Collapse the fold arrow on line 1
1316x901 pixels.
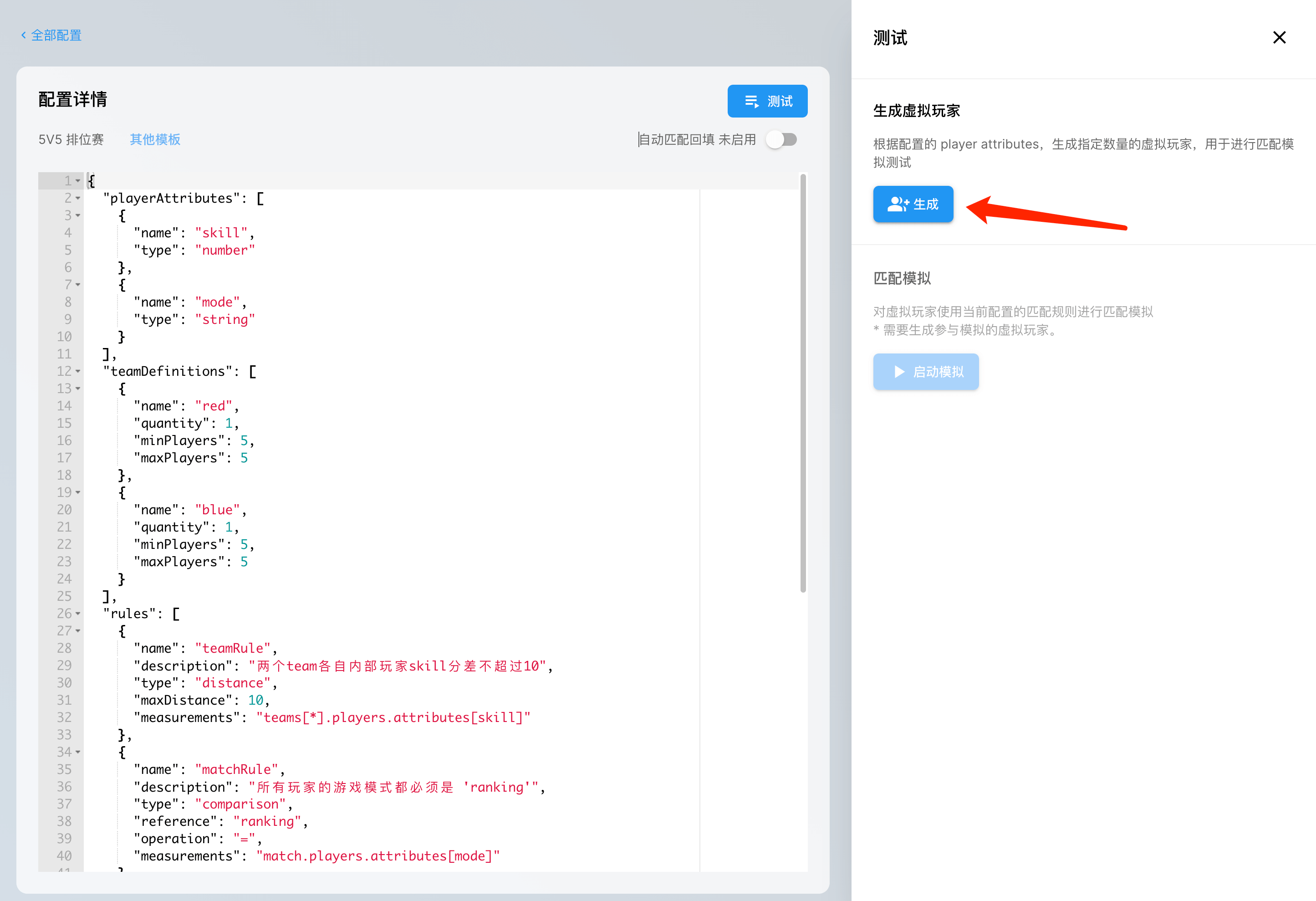pos(78,181)
